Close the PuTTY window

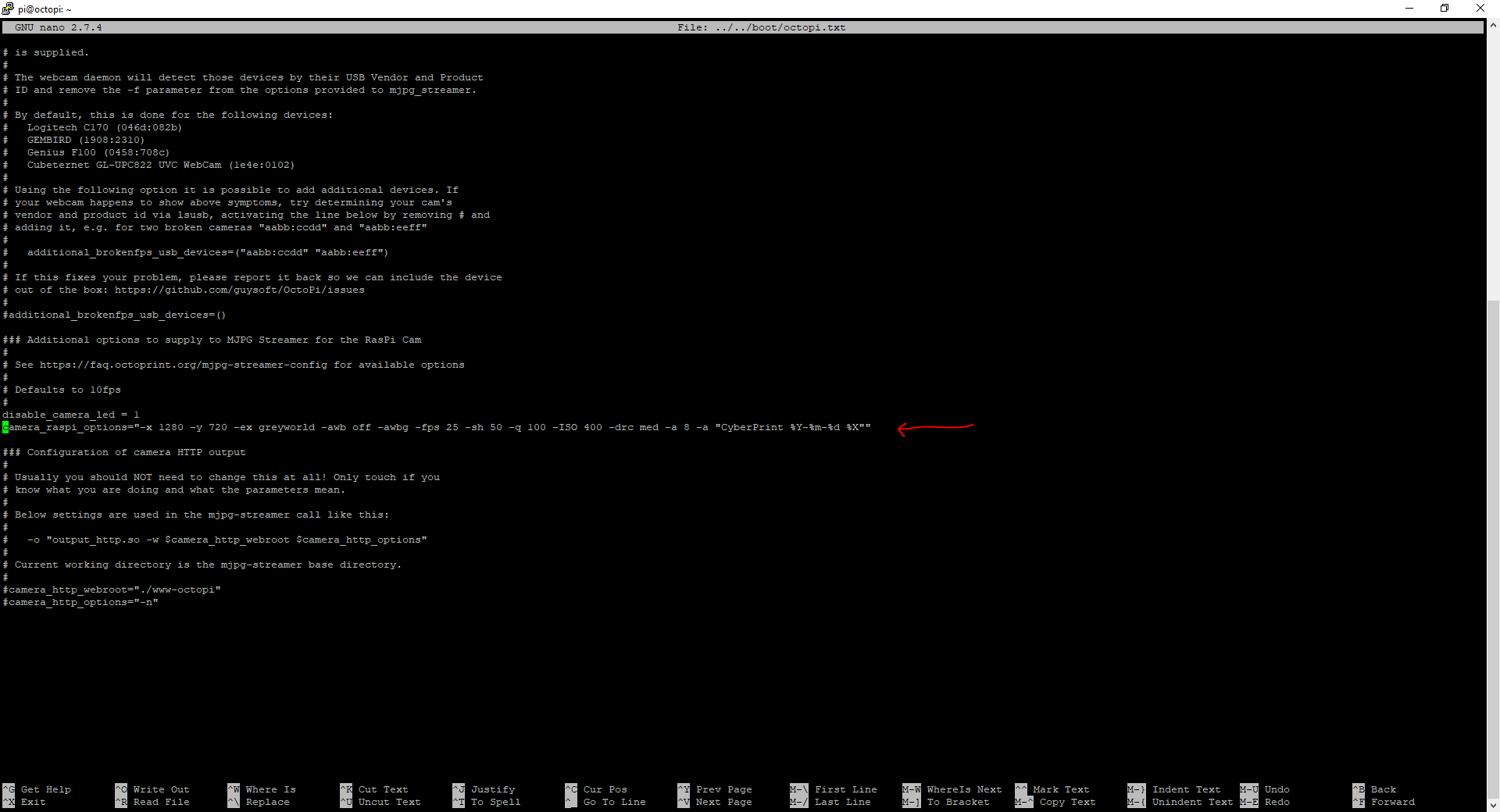tap(1480, 9)
